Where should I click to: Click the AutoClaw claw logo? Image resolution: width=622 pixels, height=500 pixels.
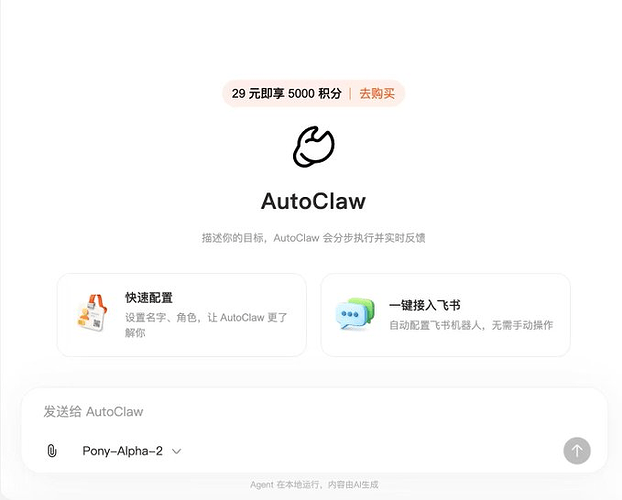pyautogui.click(x=313, y=146)
